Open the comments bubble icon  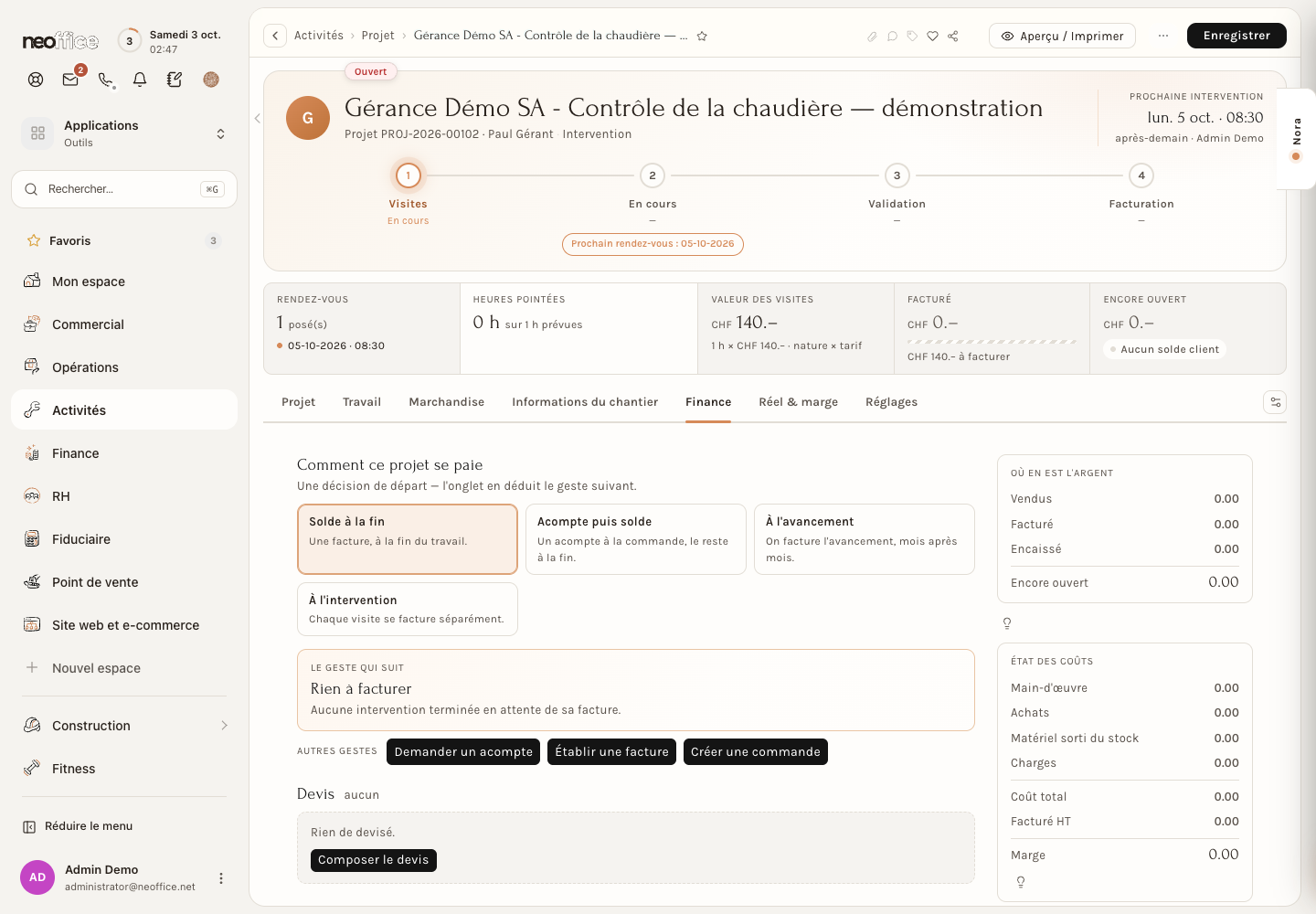click(x=892, y=37)
